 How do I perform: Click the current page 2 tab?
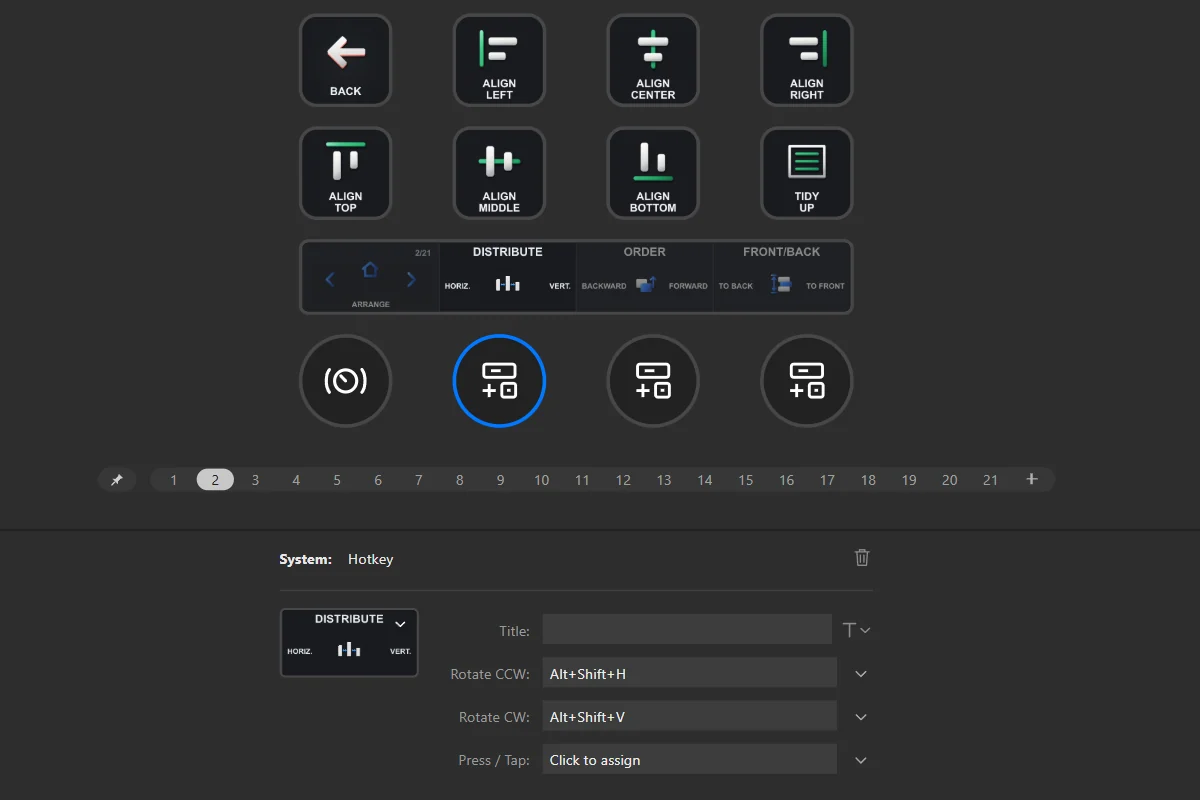(215, 480)
